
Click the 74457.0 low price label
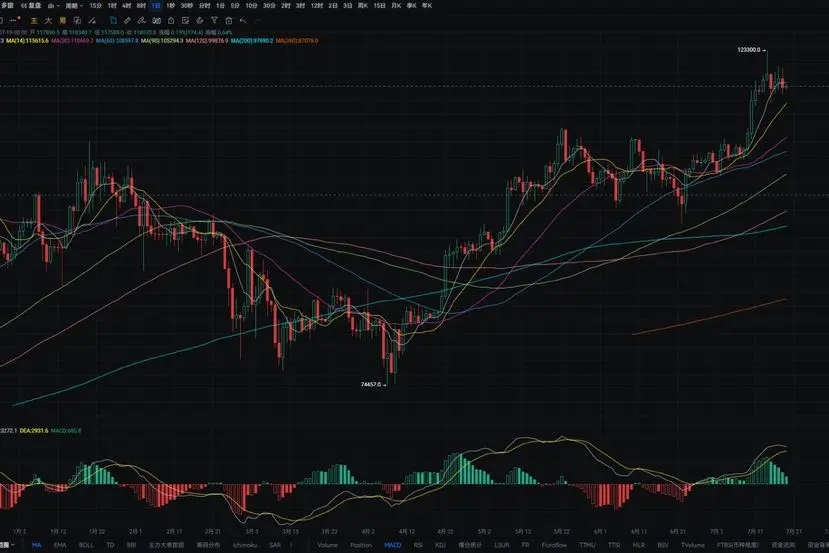[x=371, y=384]
